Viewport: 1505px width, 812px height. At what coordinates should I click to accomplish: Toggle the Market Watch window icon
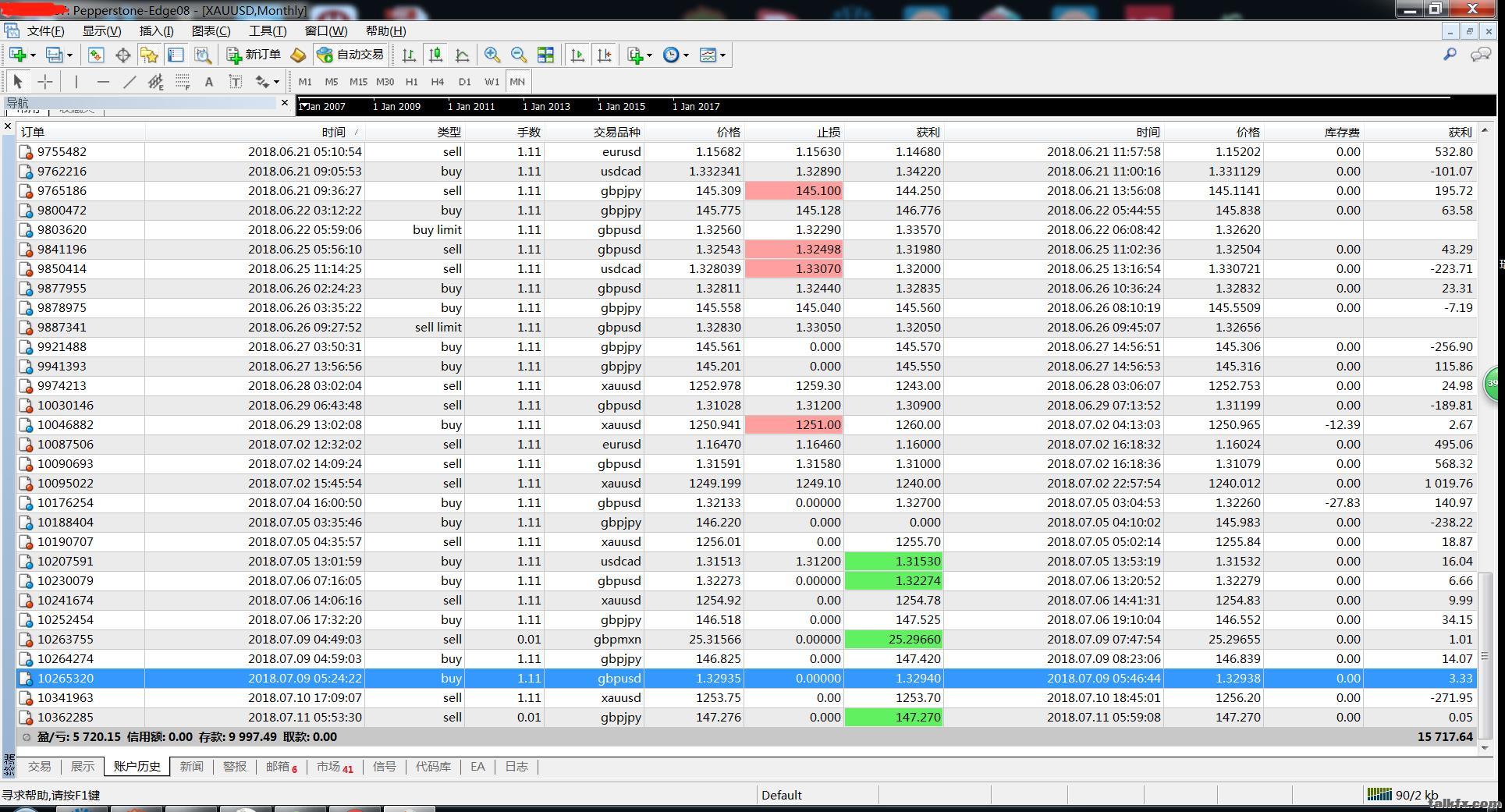[x=96, y=55]
